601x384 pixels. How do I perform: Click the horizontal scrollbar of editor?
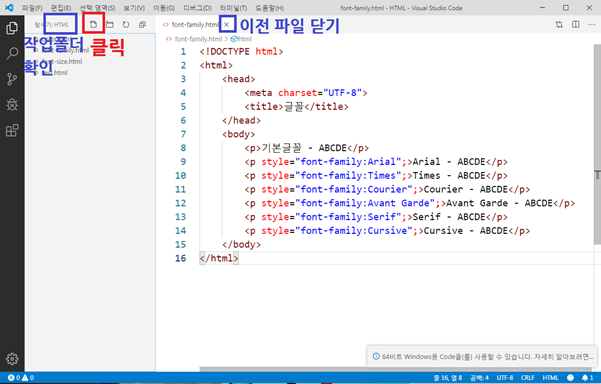click(x=396, y=369)
